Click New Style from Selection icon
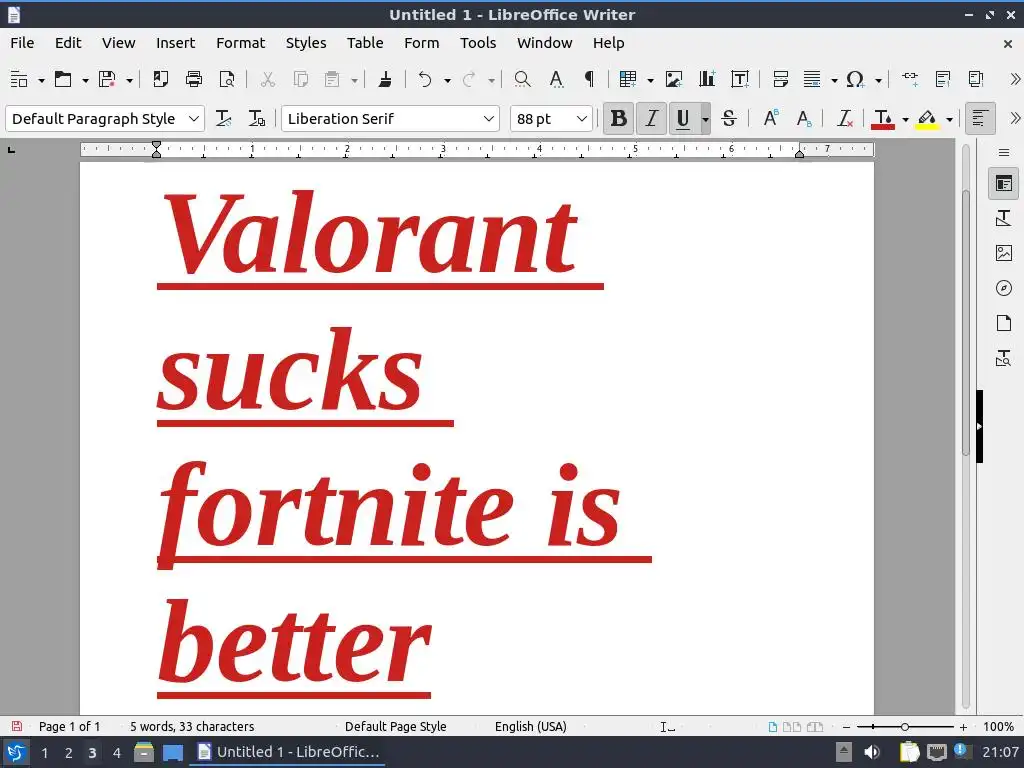The height and width of the screenshot is (768, 1024). coord(257,119)
